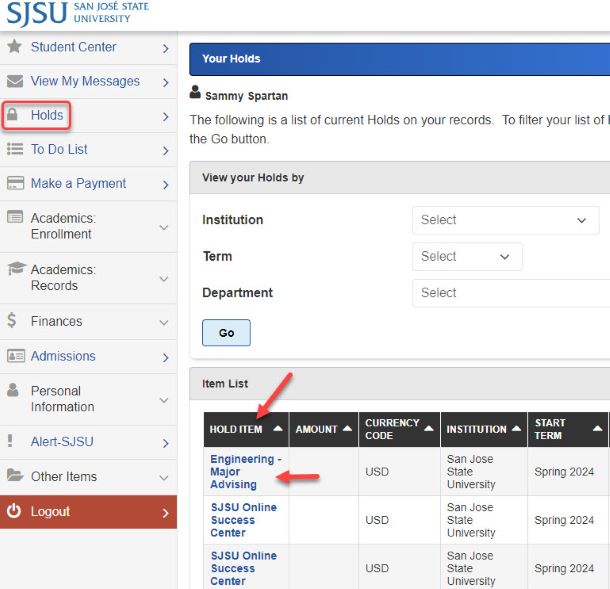610x589 pixels.
Task: Expand the Academics: Enrollment menu section
Action: (88, 226)
